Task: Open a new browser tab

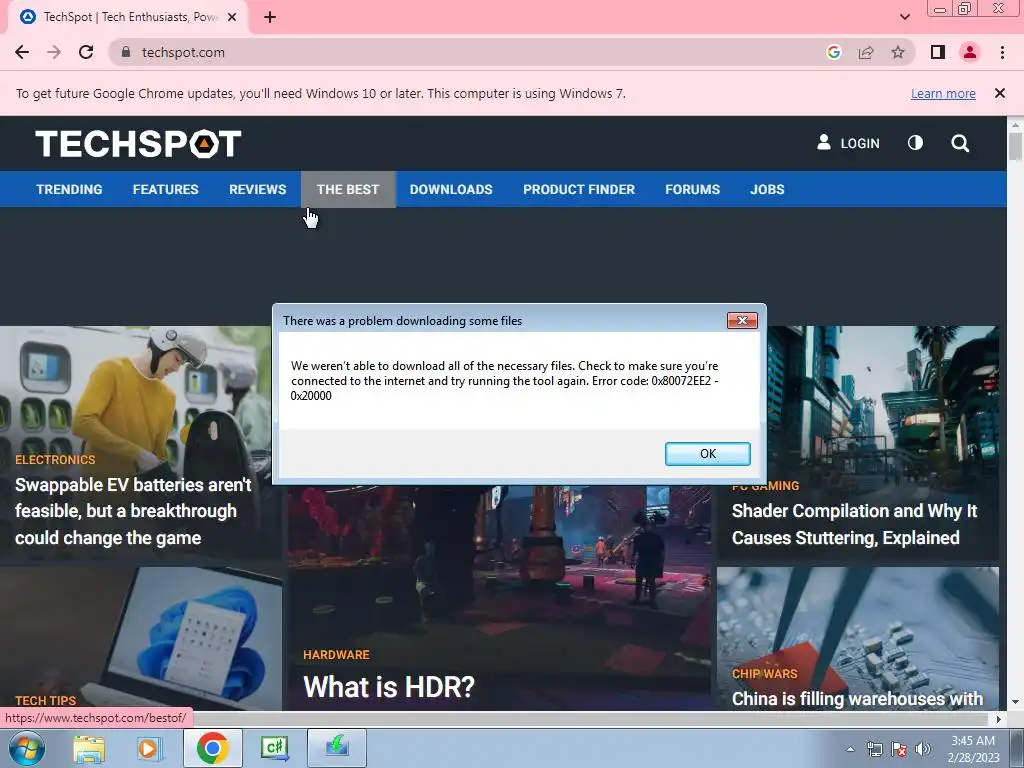Action: click(x=270, y=17)
